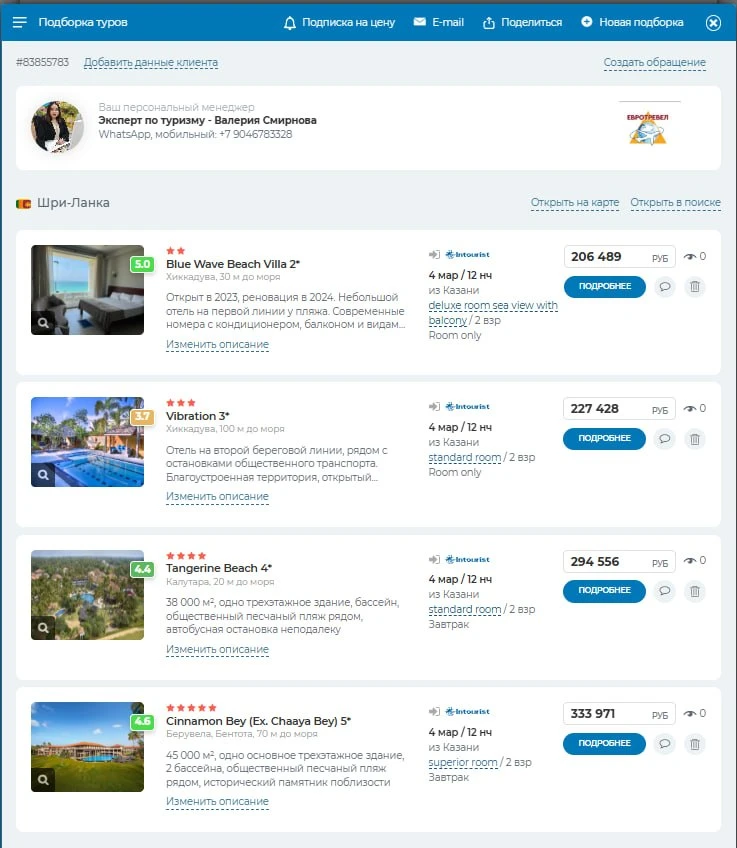Click the Sri Lanka flag icon
Screen dimensions: 737x848
point(23,203)
